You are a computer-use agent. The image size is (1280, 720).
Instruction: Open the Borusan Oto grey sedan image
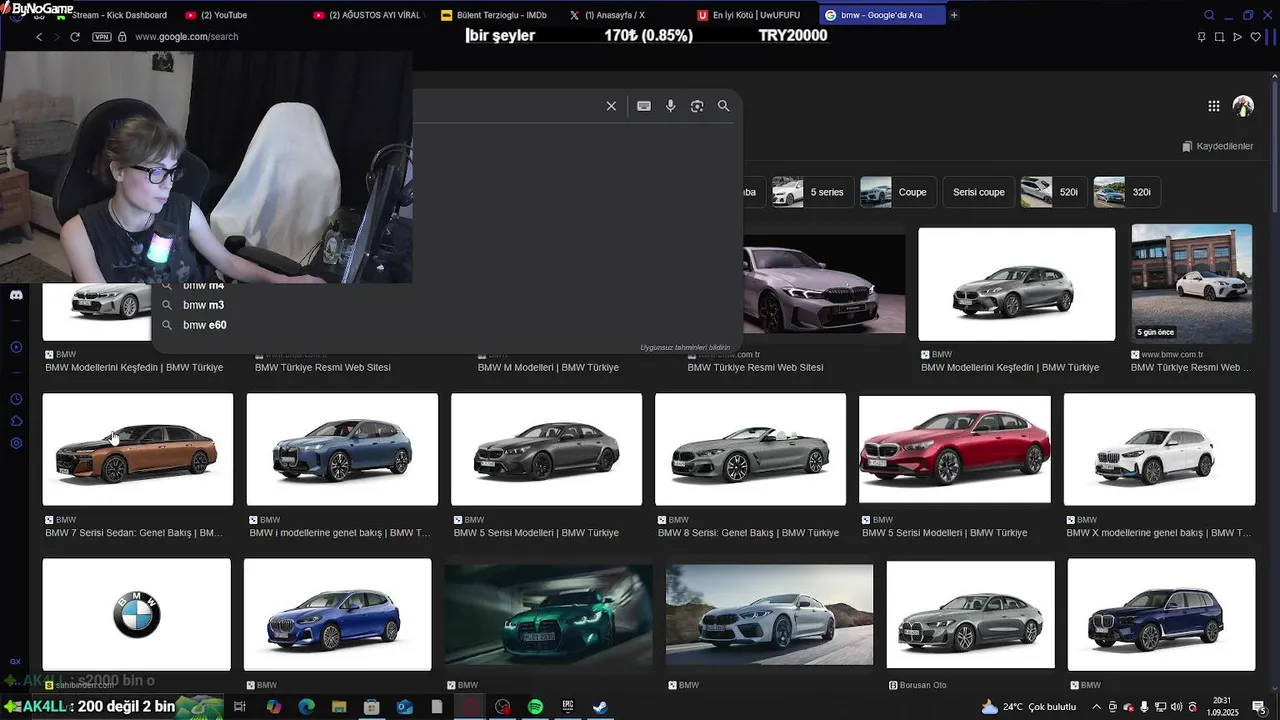coord(970,615)
